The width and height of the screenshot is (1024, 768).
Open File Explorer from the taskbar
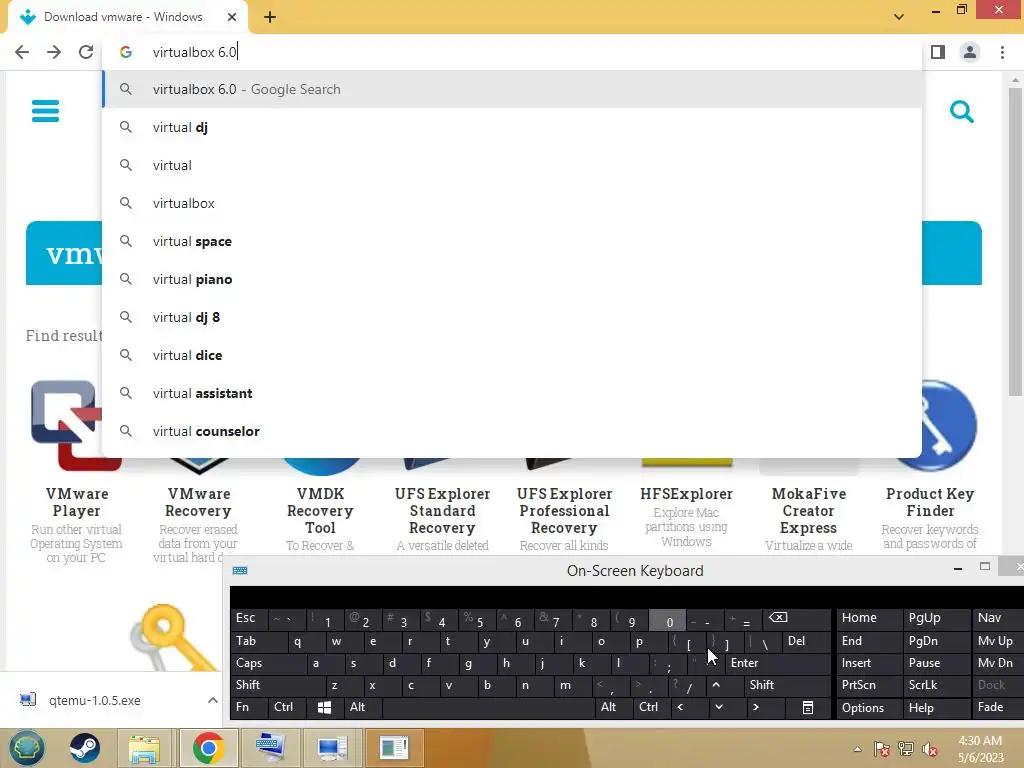tap(144, 748)
